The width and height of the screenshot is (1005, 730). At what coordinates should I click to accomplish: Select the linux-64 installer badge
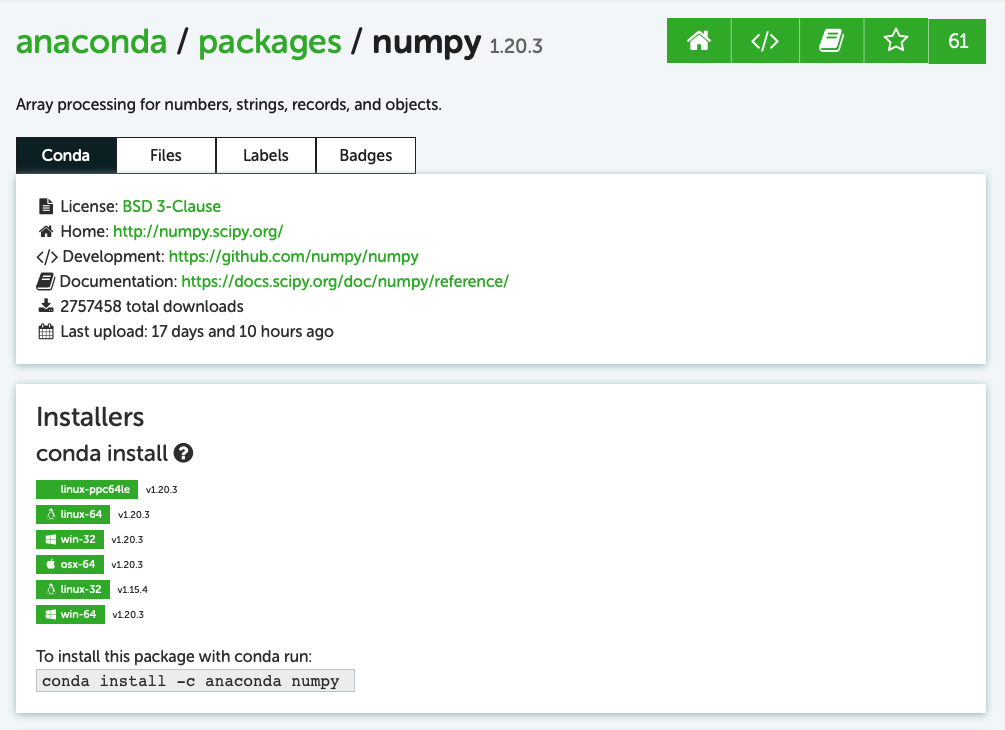(x=73, y=514)
